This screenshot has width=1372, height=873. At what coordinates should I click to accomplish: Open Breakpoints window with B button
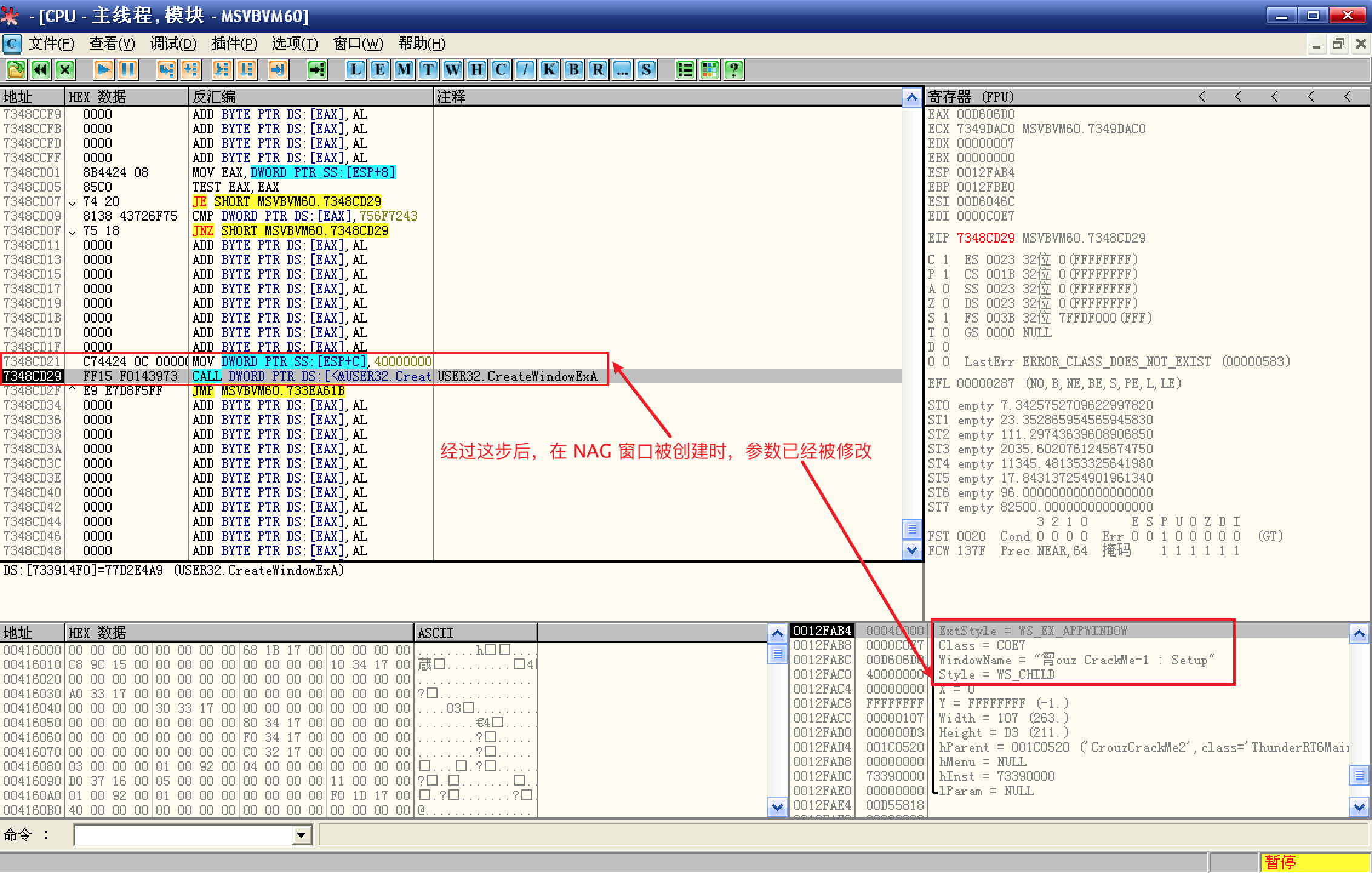point(573,70)
